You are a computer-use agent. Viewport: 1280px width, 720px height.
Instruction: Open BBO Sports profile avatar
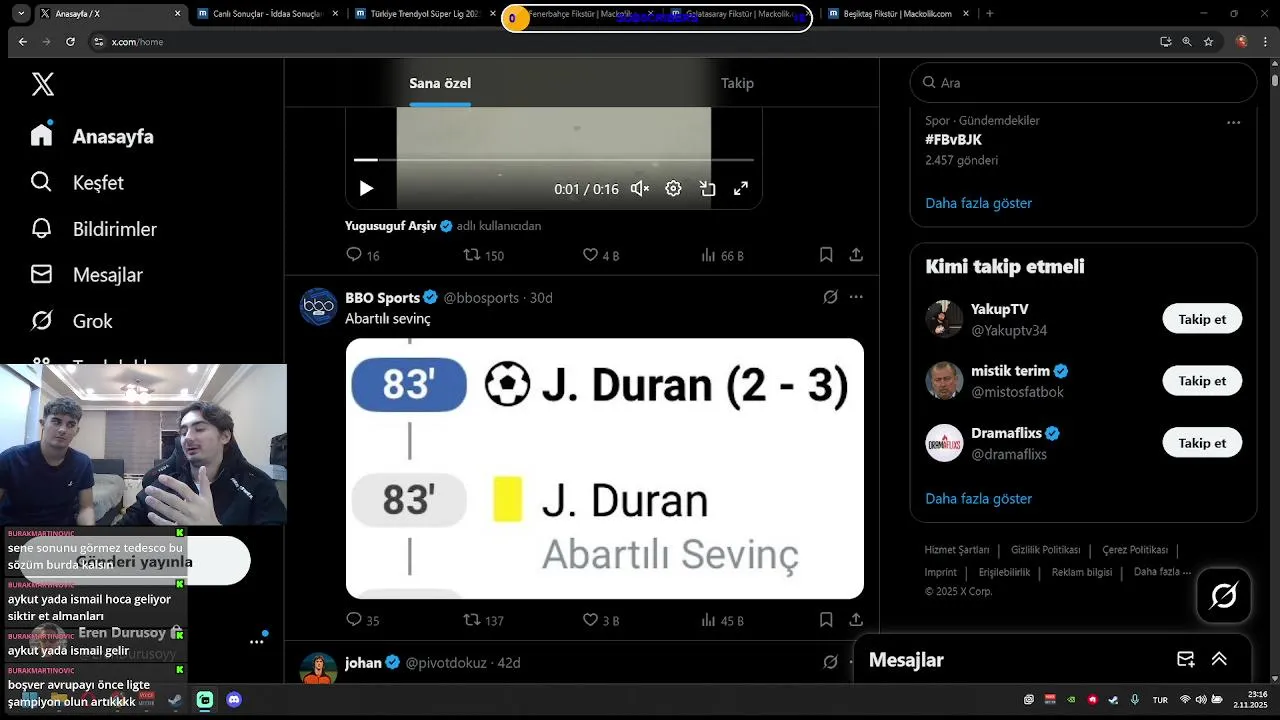pyautogui.click(x=318, y=306)
